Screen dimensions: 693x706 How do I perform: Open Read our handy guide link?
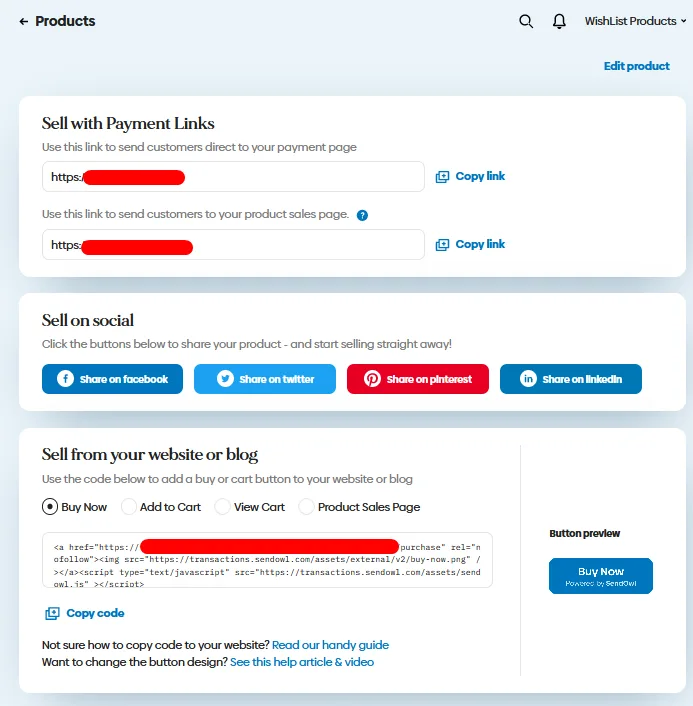(330, 645)
